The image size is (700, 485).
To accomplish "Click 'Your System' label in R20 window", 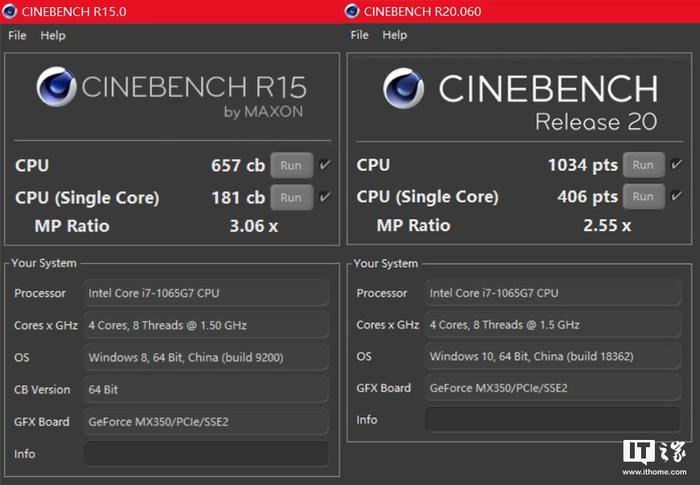I will click(x=386, y=263).
